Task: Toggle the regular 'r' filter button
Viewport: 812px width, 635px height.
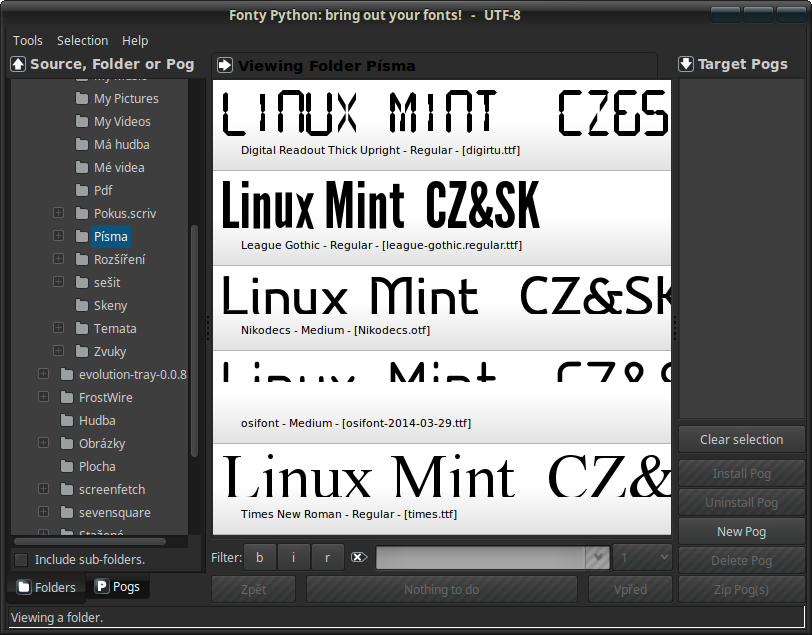Action: pos(327,557)
